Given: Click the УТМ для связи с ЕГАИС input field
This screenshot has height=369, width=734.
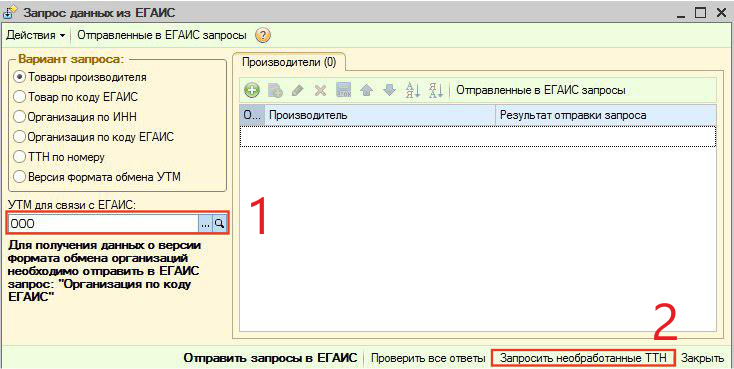Looking at the screenshot, I should tap(103, 224).
